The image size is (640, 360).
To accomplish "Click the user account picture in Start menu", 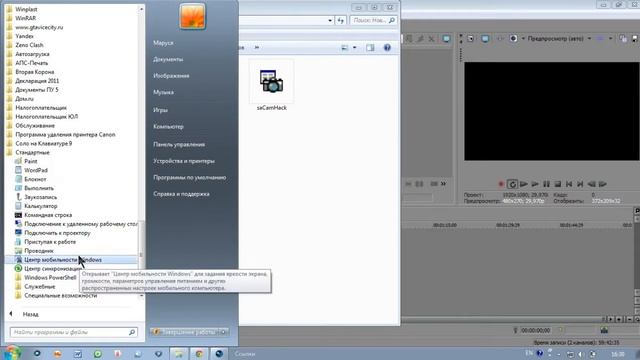I will click(x=192, y=16).
